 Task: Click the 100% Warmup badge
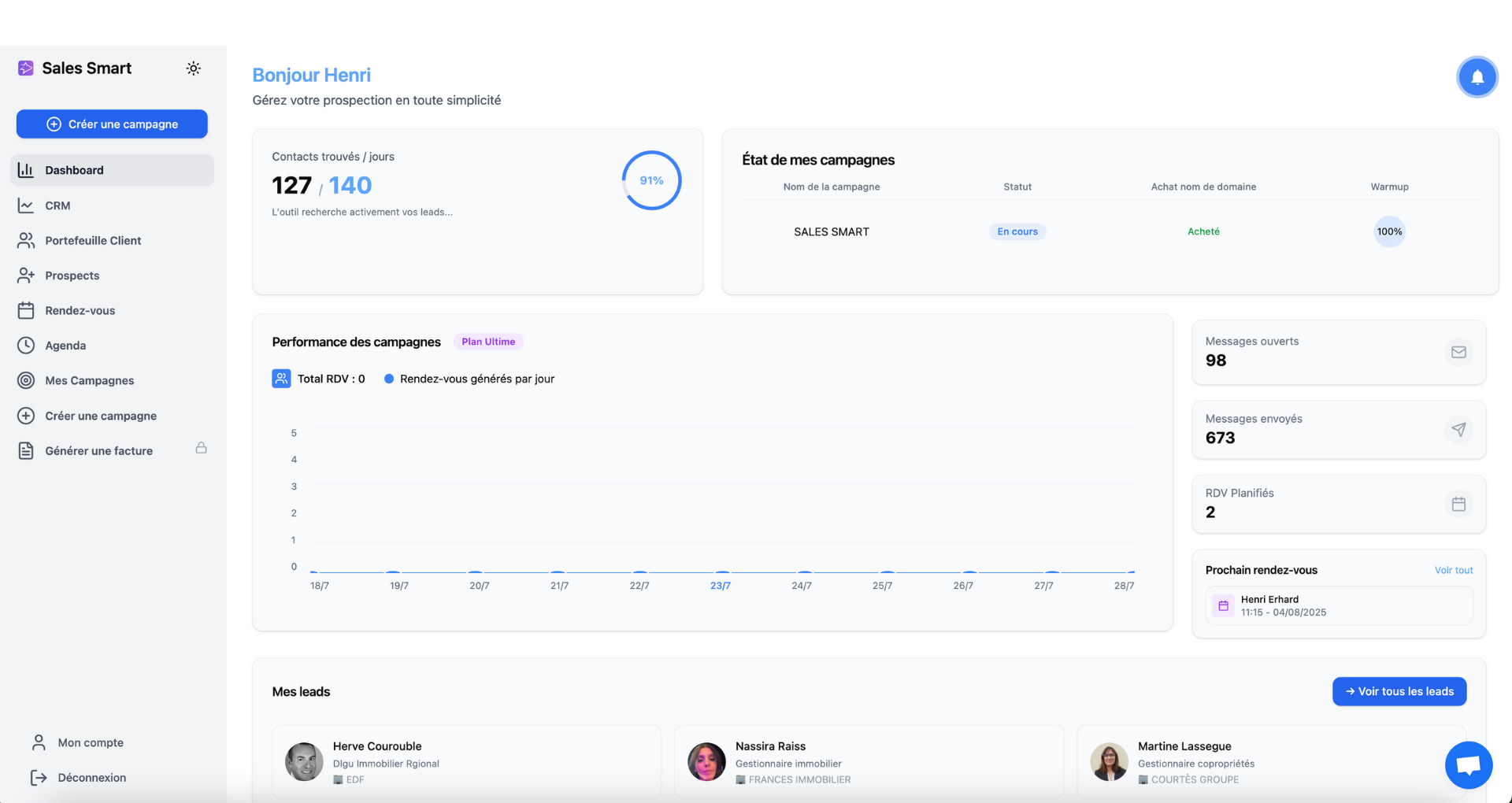pyautogui.click(x=1389, y=231)
